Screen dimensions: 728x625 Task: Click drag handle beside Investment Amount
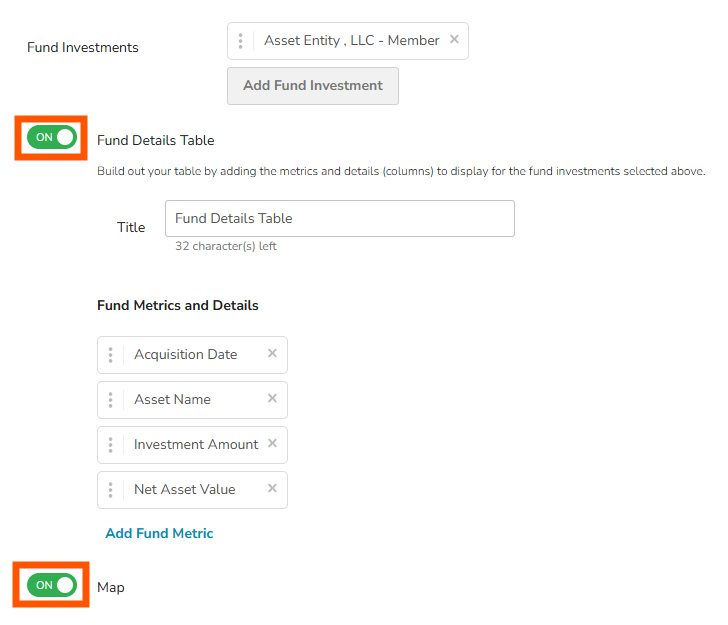(110, 445)
